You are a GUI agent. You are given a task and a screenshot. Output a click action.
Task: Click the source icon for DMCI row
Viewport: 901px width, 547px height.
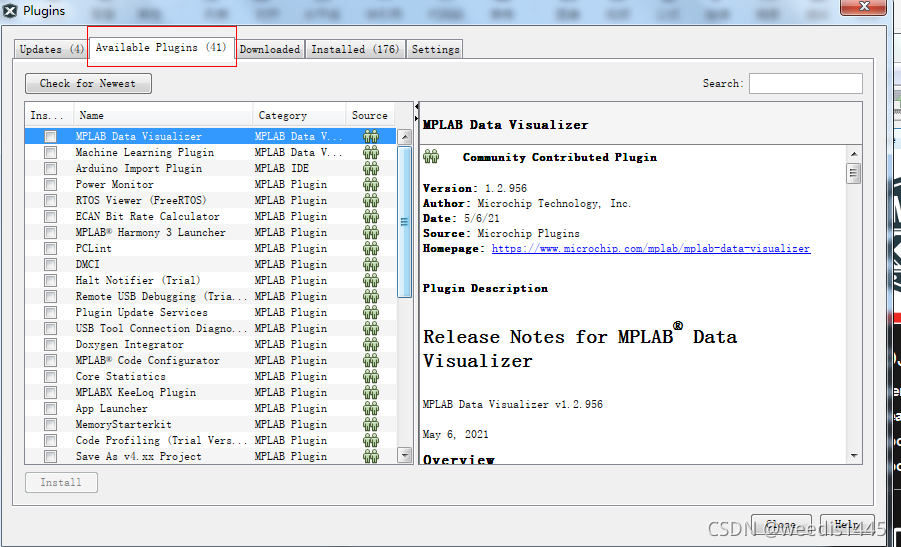tap(371, 264)
